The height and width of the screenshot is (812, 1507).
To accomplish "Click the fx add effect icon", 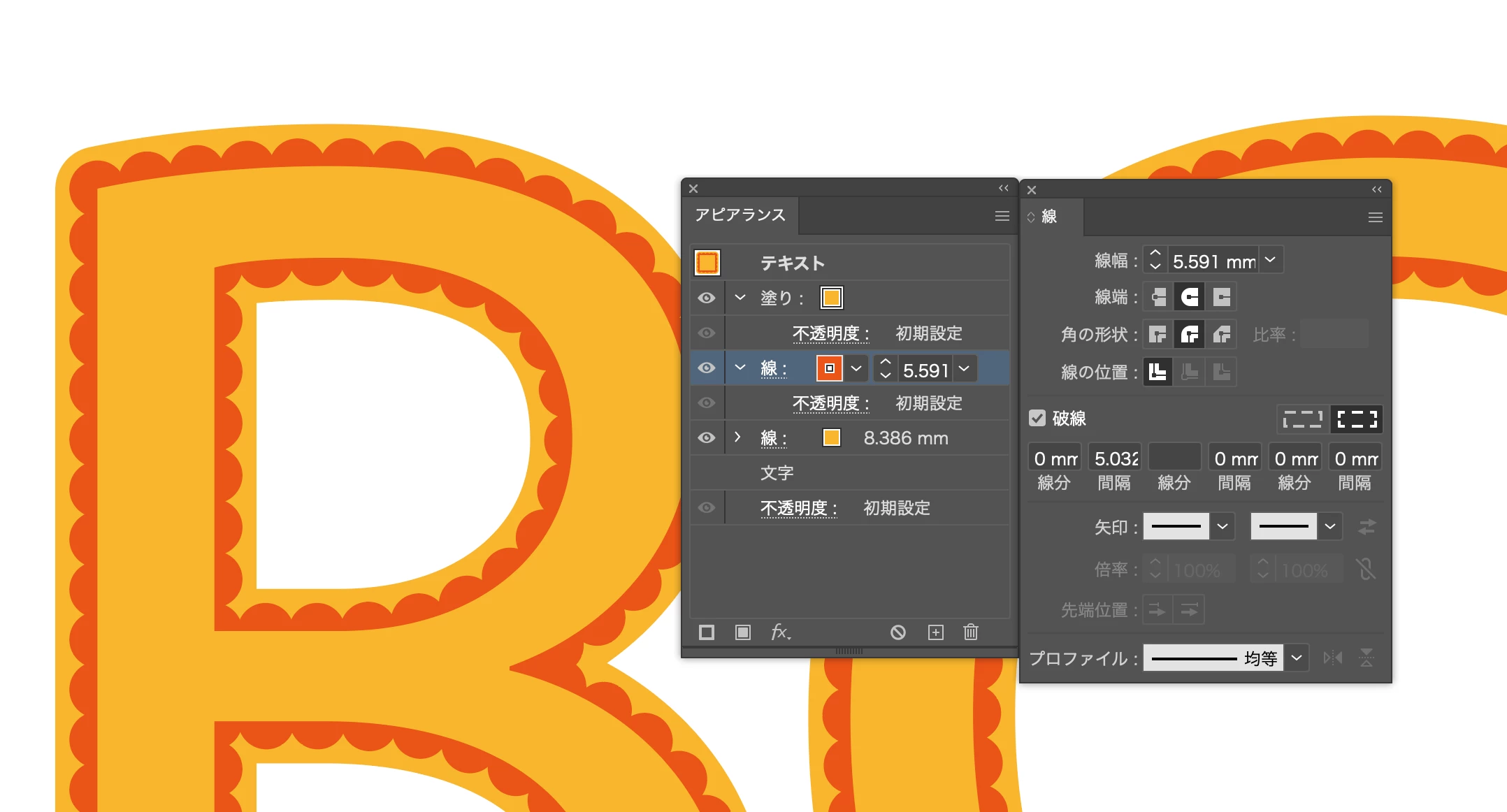I will pos(780,632).
